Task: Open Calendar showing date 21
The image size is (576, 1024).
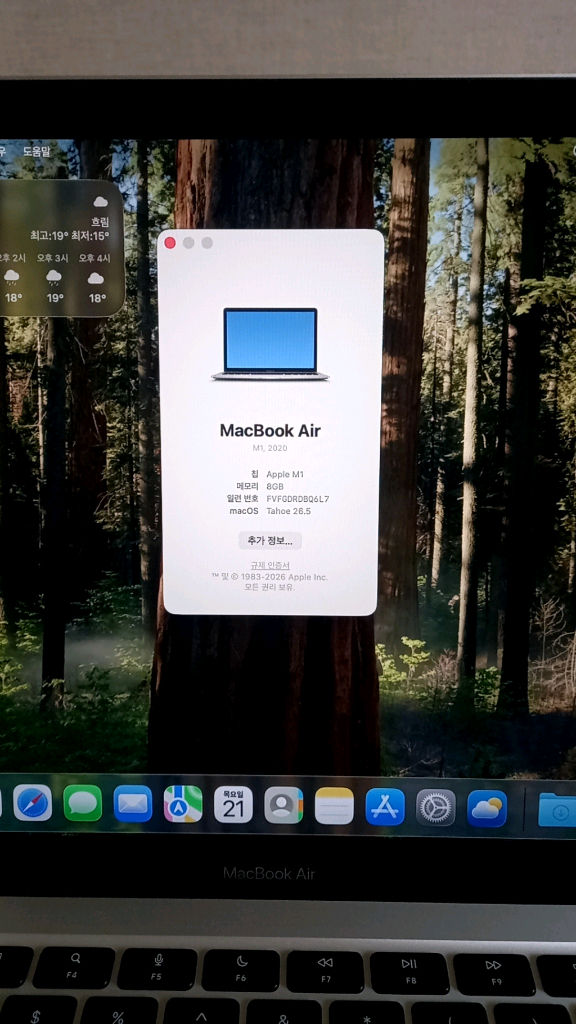Action: [233, 805]
